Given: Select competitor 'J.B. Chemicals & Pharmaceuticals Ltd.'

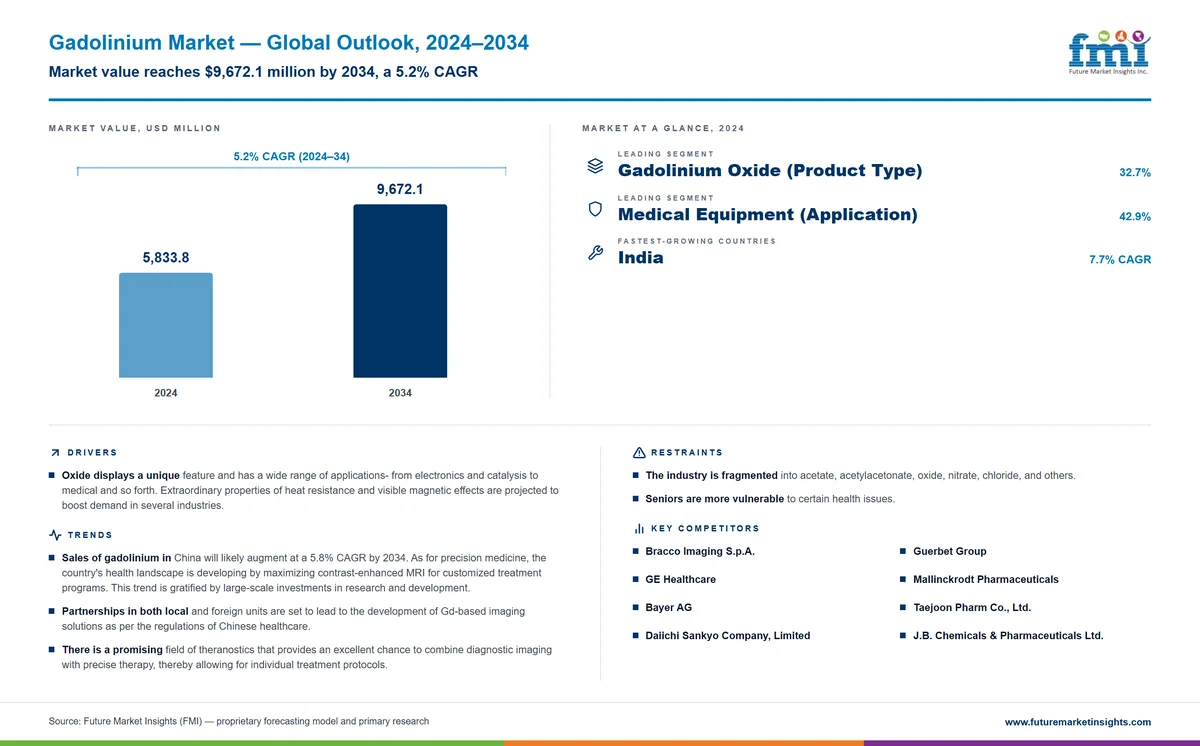Looking at the screenshot, I should (1008, 635).
